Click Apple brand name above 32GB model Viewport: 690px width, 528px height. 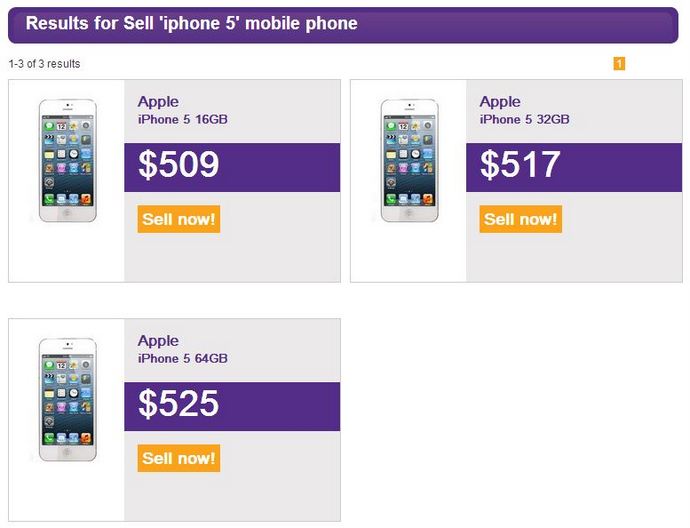click(x=500, y=102)
